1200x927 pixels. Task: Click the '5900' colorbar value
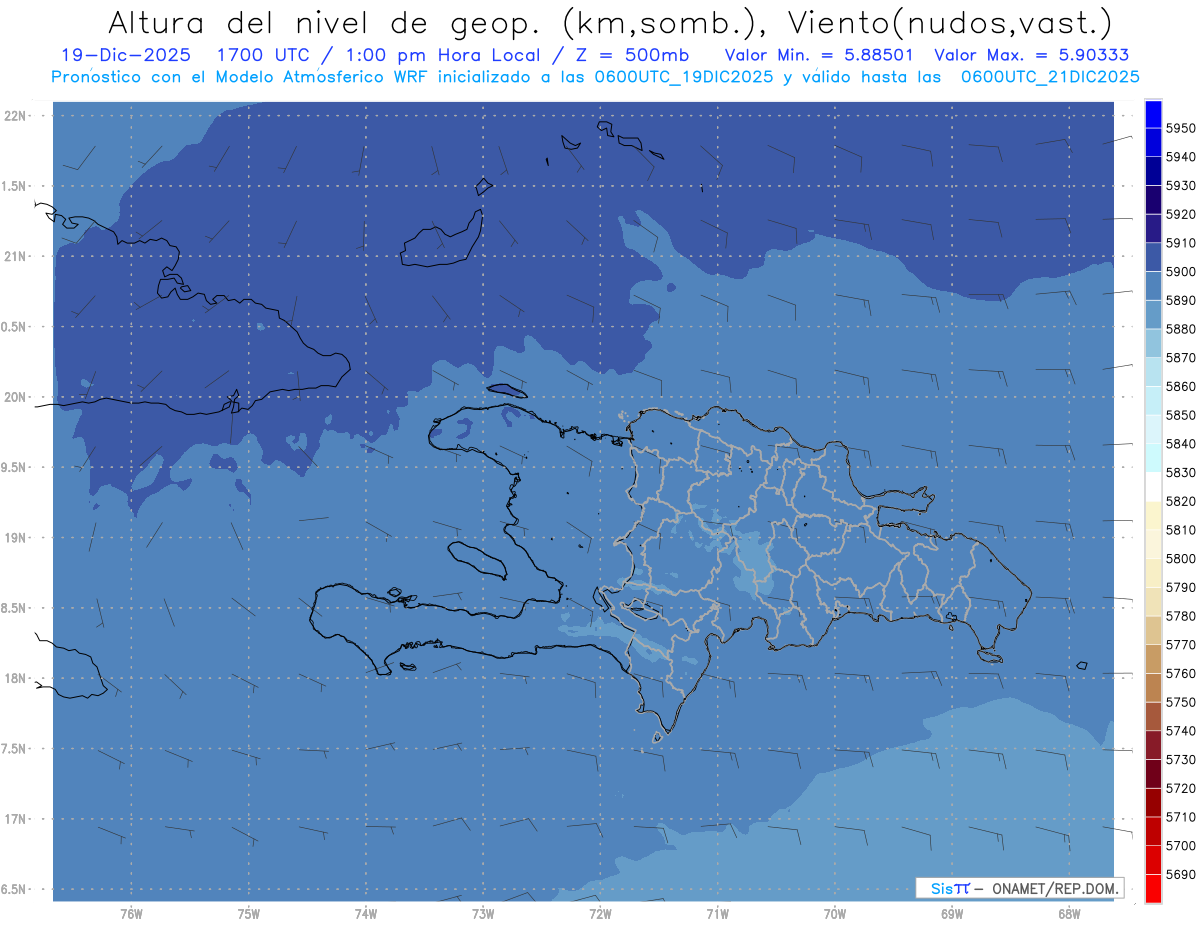1180,272
